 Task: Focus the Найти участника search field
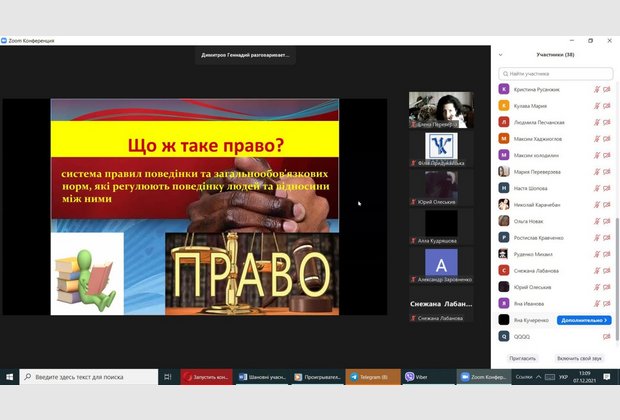click(x=556, y=74)
